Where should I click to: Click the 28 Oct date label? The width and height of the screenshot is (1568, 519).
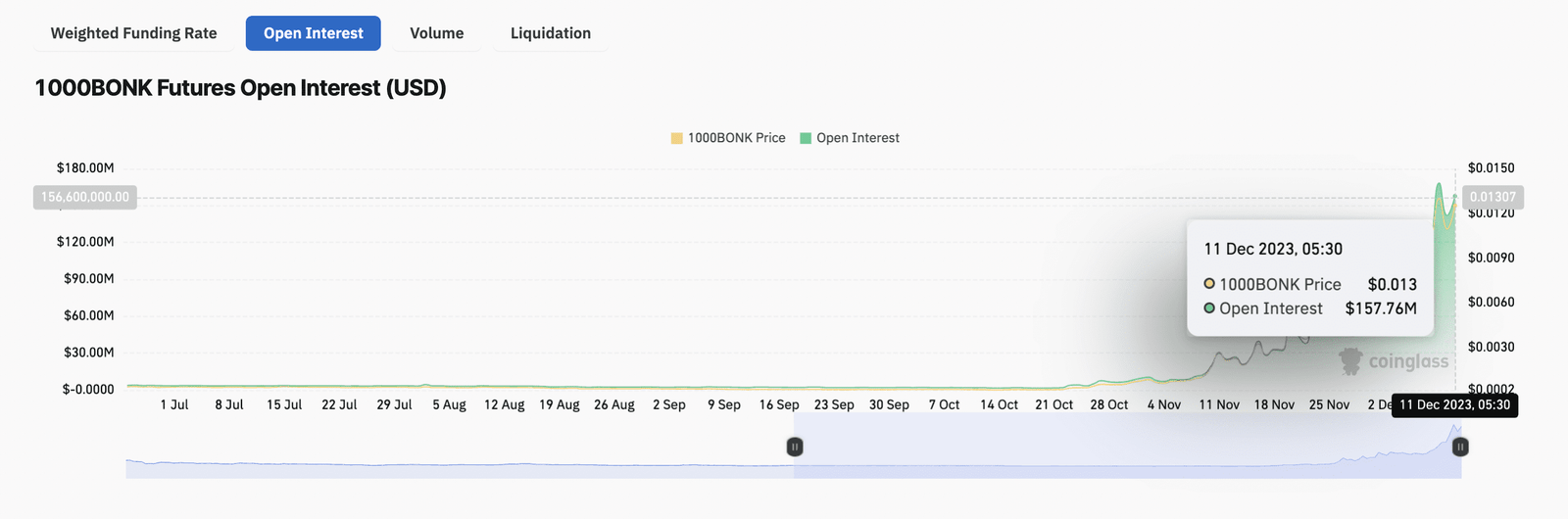[x=1109, y=404]
